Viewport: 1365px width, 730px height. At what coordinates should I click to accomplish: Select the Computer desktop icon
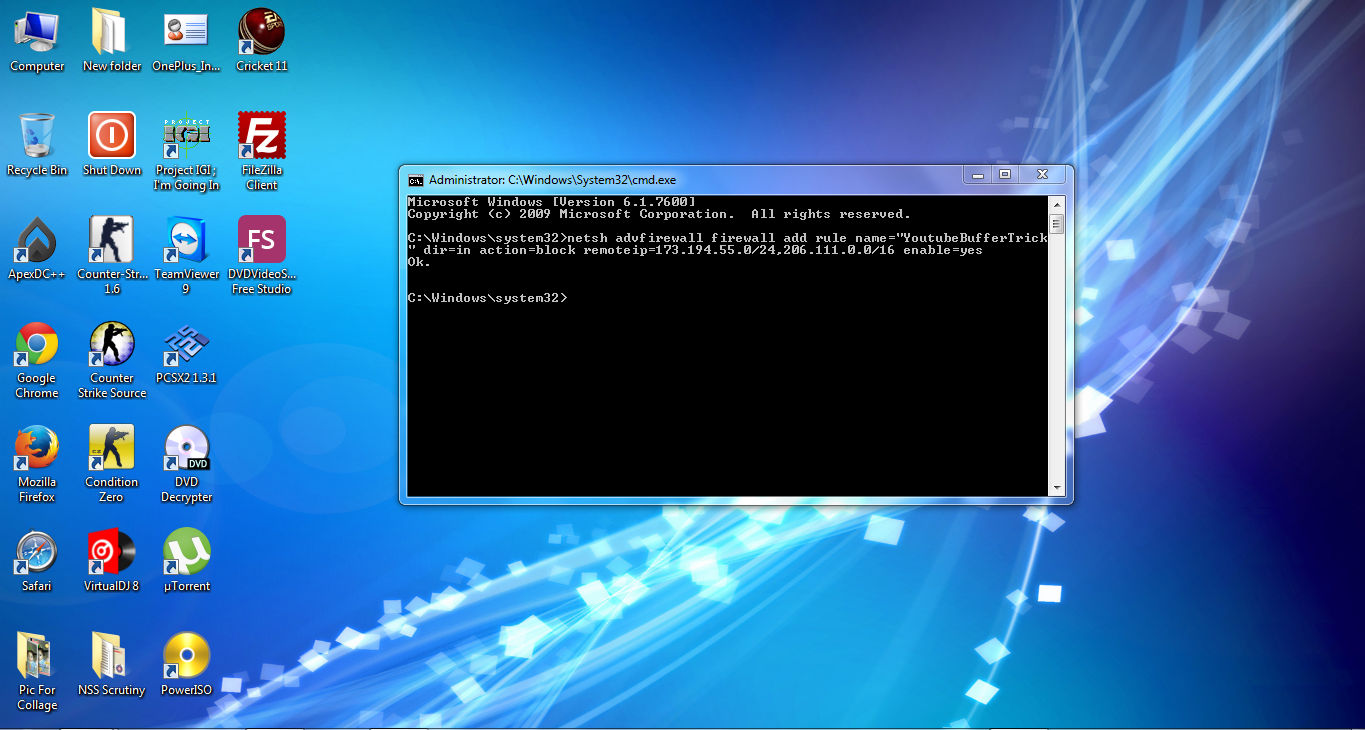tap(37, 41)
